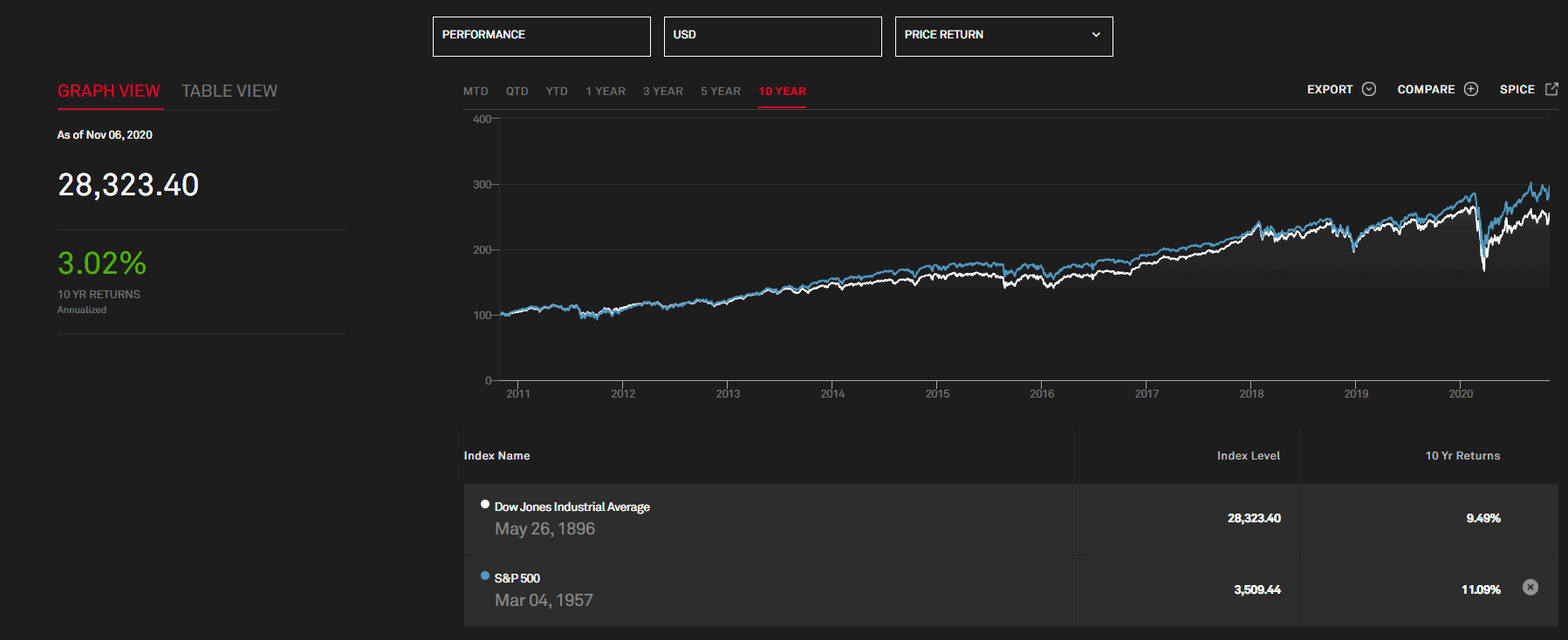The image size is (1568, 640).
Task: Click the 3,509.44 index level cell
Action: click(x=1256, y=589)
